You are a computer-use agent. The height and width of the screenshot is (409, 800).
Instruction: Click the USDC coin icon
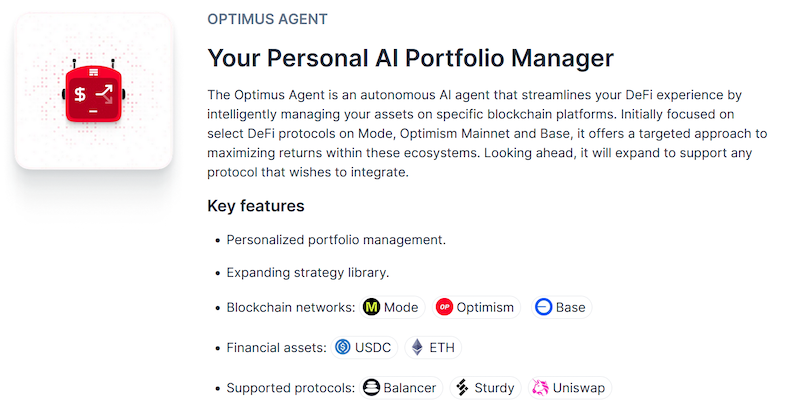[343, 347]
